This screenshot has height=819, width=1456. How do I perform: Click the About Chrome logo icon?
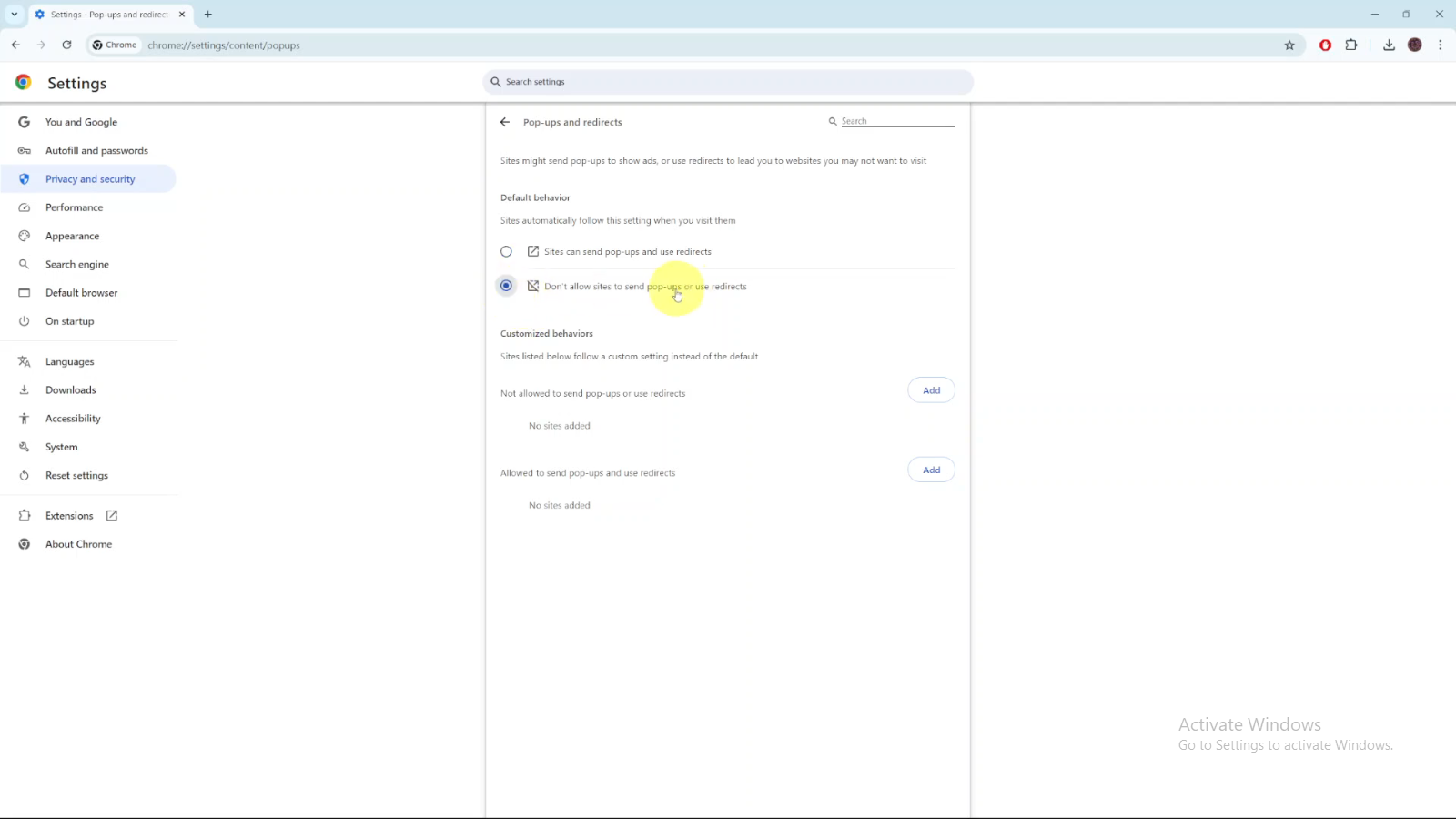(25, 544)
